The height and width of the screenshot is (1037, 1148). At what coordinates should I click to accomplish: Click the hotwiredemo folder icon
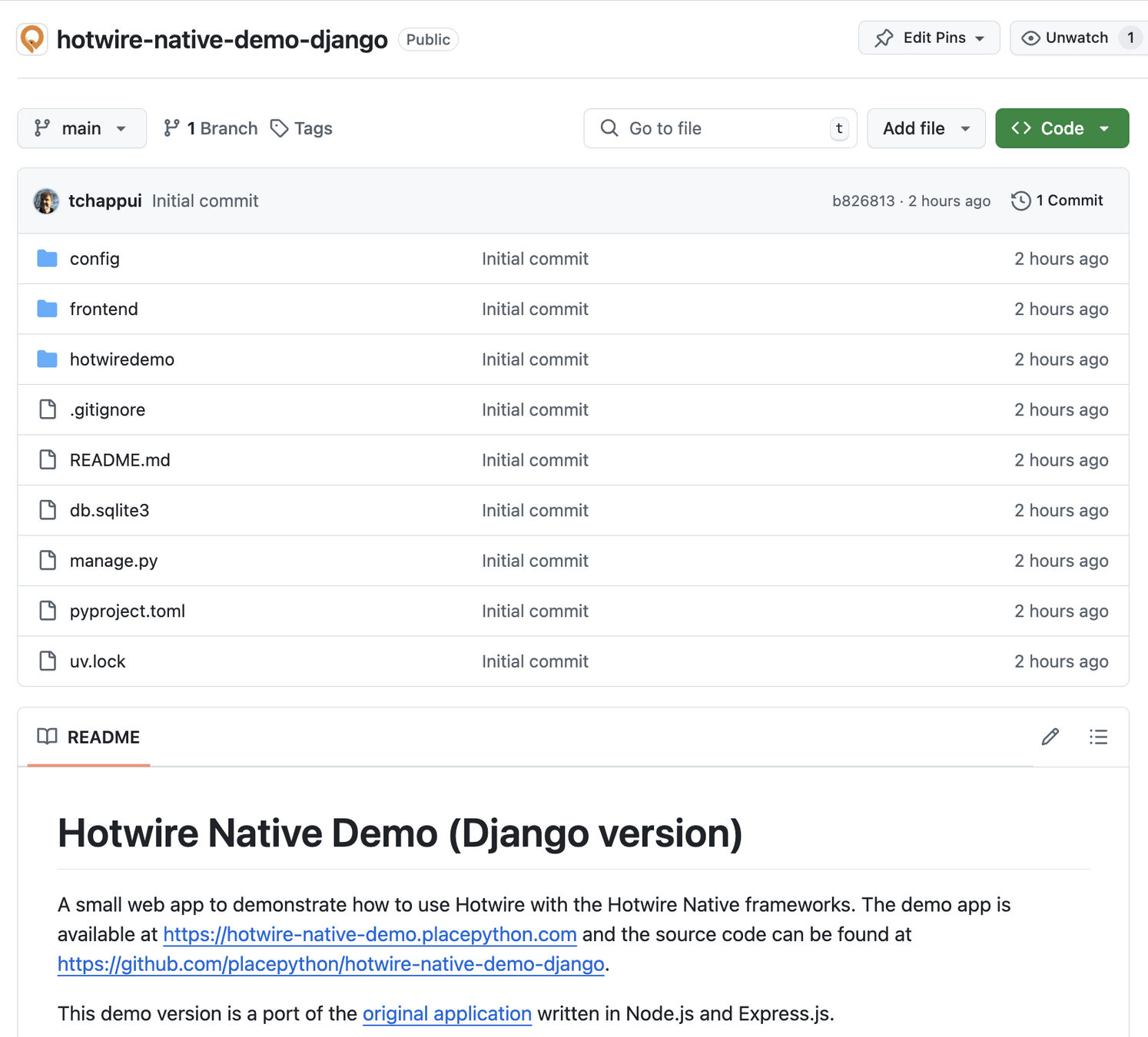pos(47,359)
